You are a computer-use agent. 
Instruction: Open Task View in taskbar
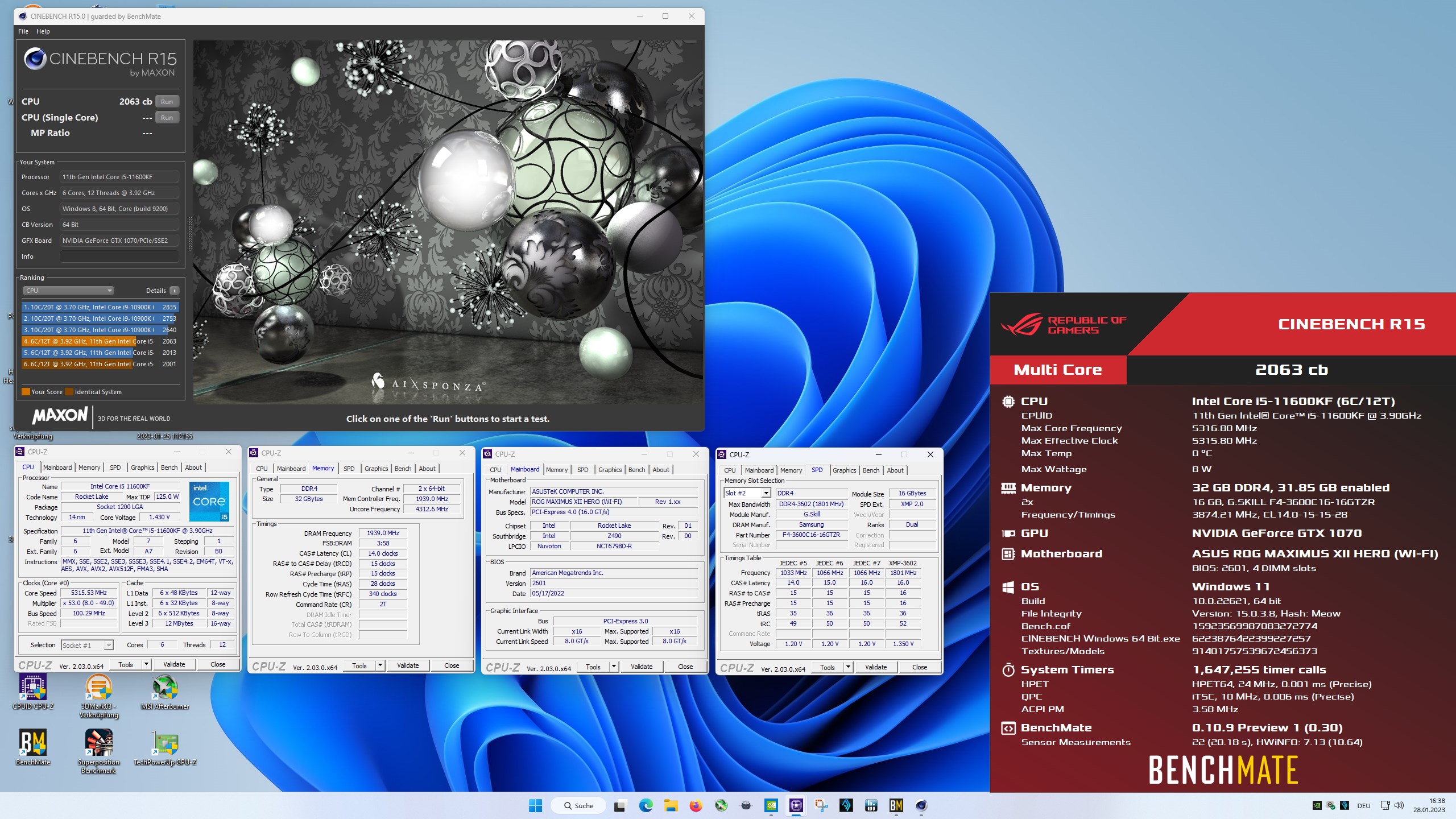tap(620, 805)
